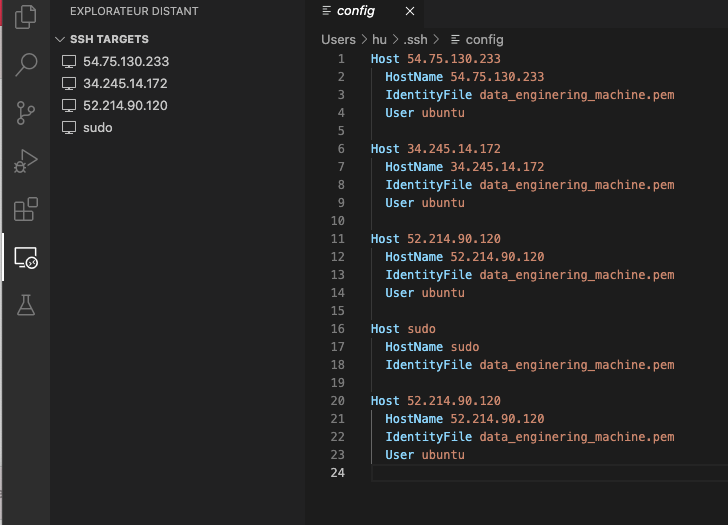Click 'HostName sudo' on line 17
Image resolution: width=728 pixels, height=525 pixels.
(x=432, y=347)
